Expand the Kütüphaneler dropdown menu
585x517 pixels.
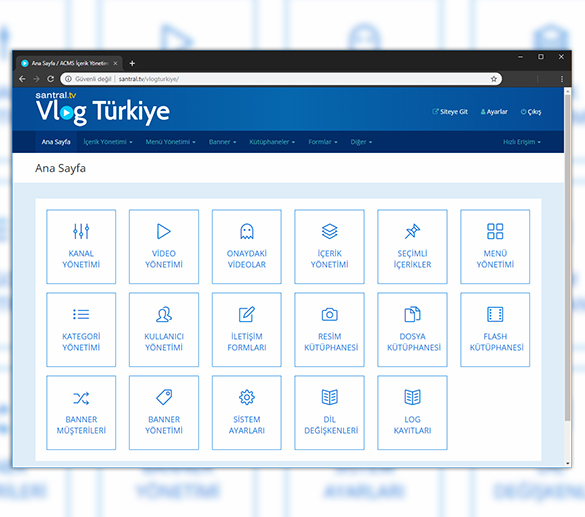click(272, 142)
